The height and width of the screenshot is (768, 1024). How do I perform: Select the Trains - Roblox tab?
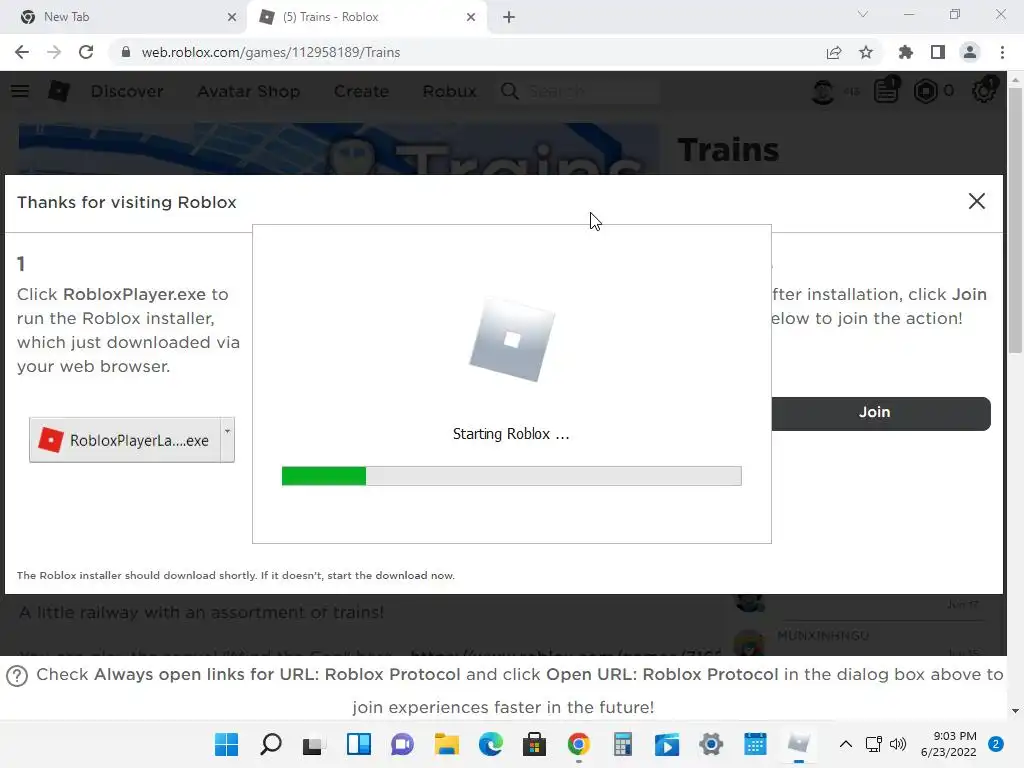coord(366,17)
